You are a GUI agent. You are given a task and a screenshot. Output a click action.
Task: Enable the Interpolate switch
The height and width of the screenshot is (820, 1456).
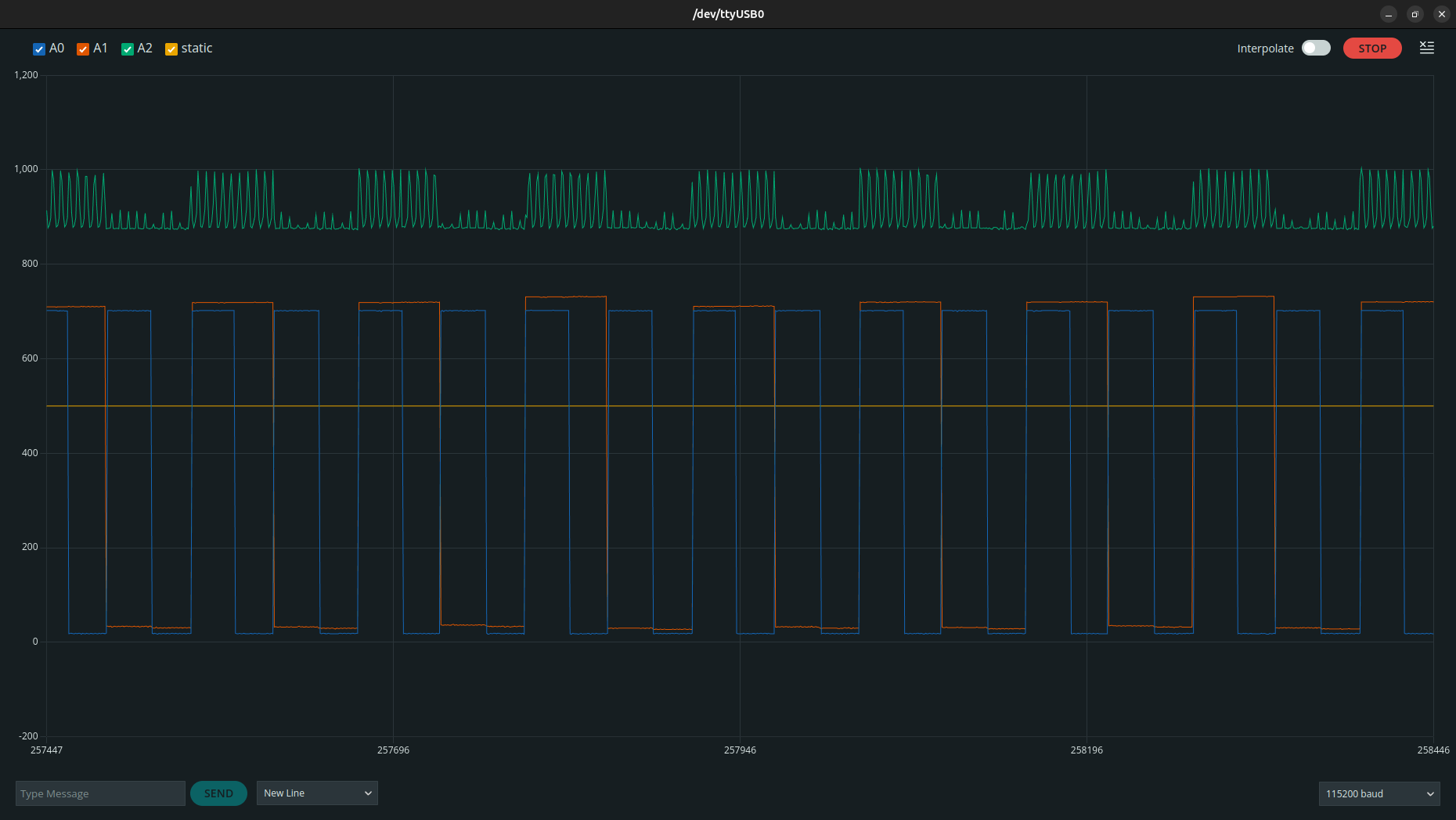pos(1315,48)
